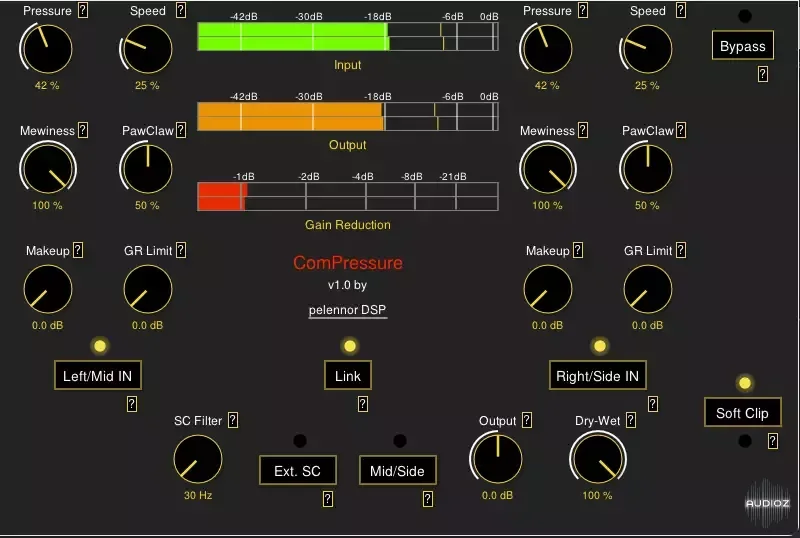Open help icon next to left GR Limit label
Viewport: 800px width, 538px height.
181,250
